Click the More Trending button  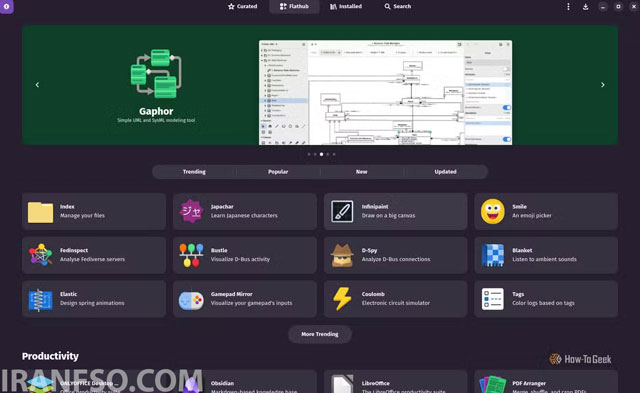pyautogui.click(x=320, y=334)
